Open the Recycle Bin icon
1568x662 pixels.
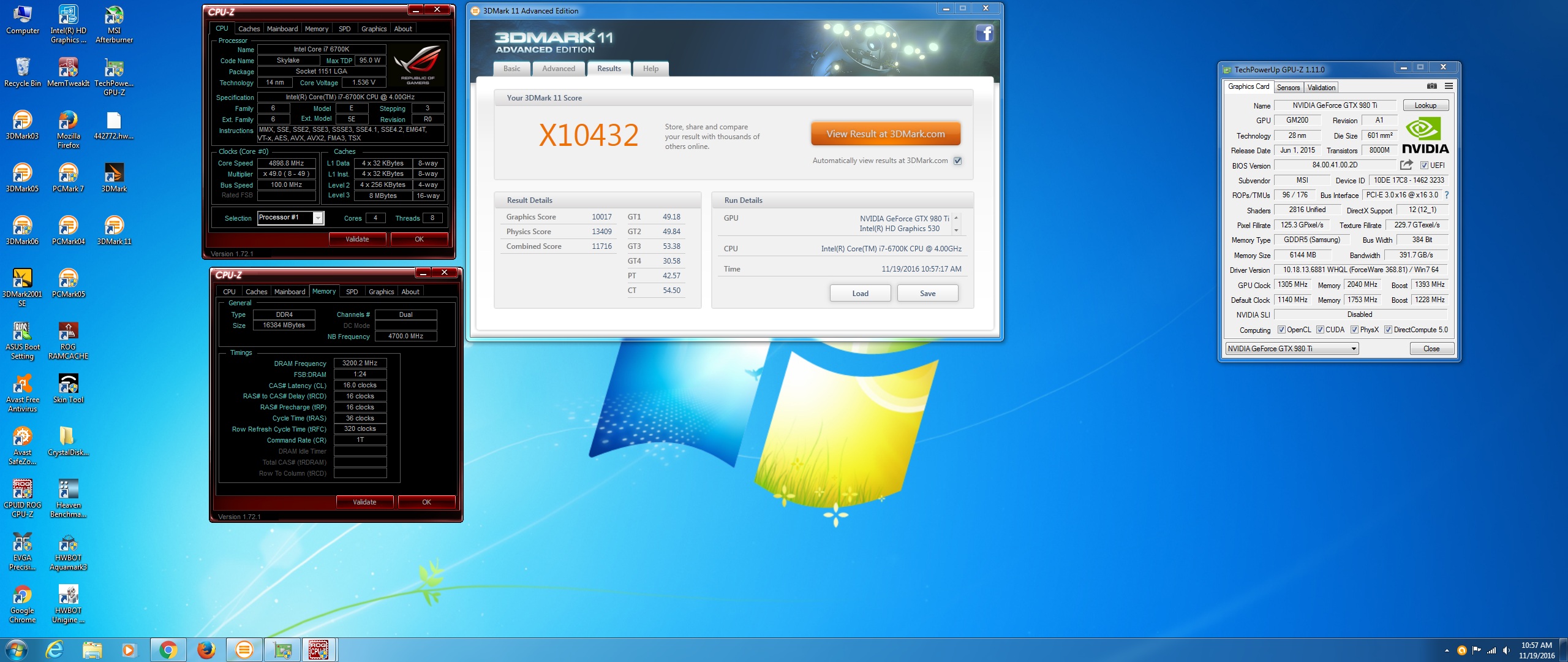pyautogui.click(x=23, y=72)
